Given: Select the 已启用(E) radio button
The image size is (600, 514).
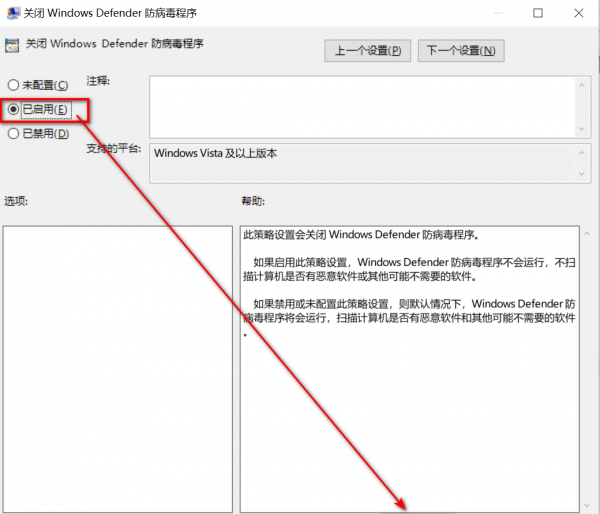Looking at the screenshot, I should (x=13, y=109).
